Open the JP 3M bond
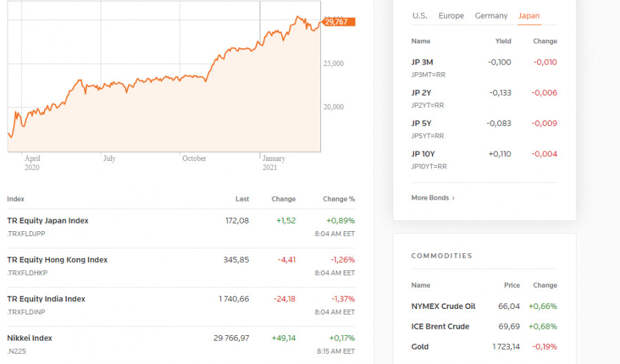This screenshot has width=620, height=364. [x=422, y=62]
